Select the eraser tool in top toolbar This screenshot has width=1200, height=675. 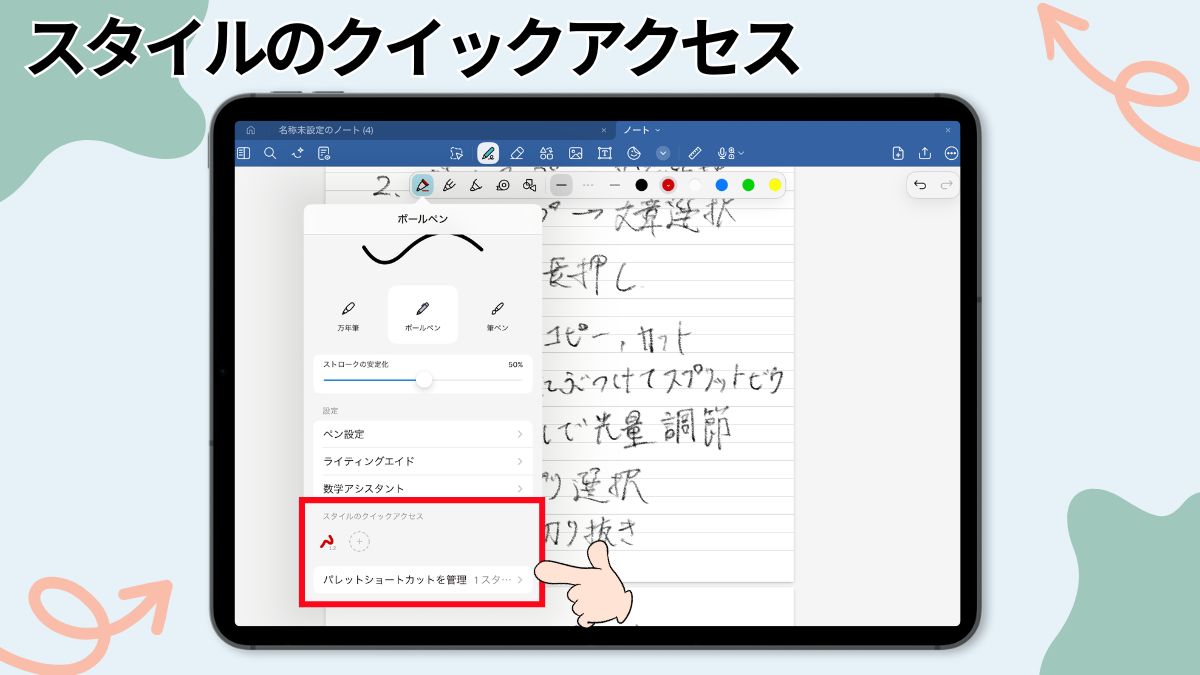pos(517,153)
